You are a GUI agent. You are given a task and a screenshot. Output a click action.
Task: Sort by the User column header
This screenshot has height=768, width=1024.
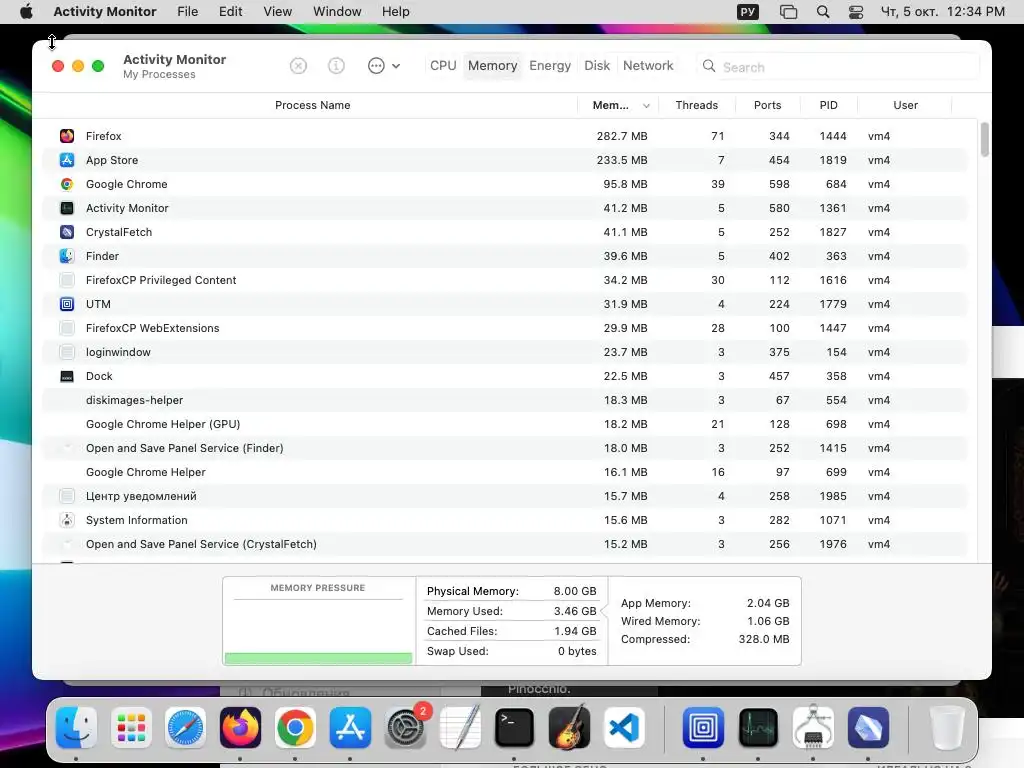905,105
